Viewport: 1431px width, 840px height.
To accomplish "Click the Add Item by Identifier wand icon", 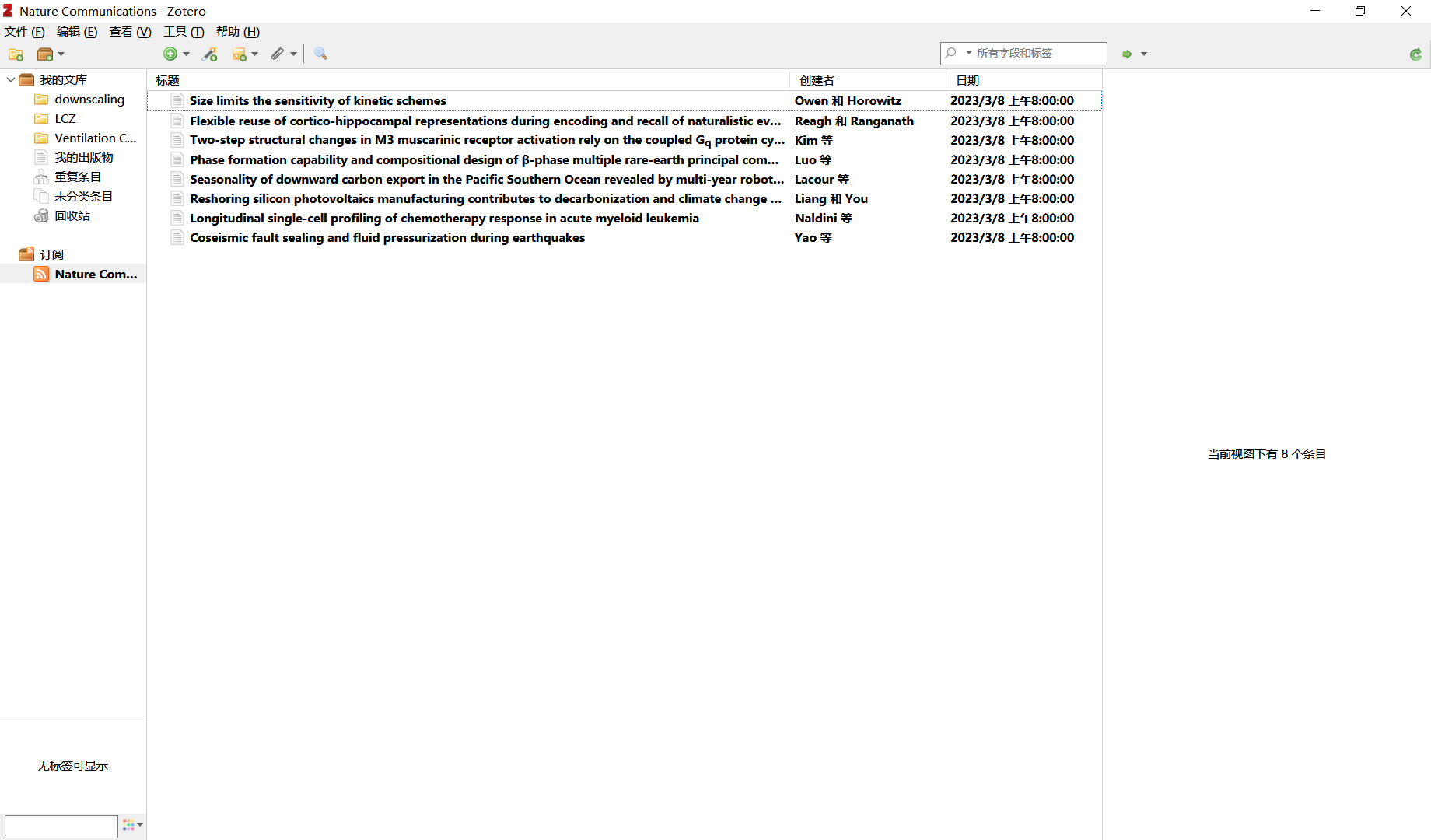I will coord(209,54).
